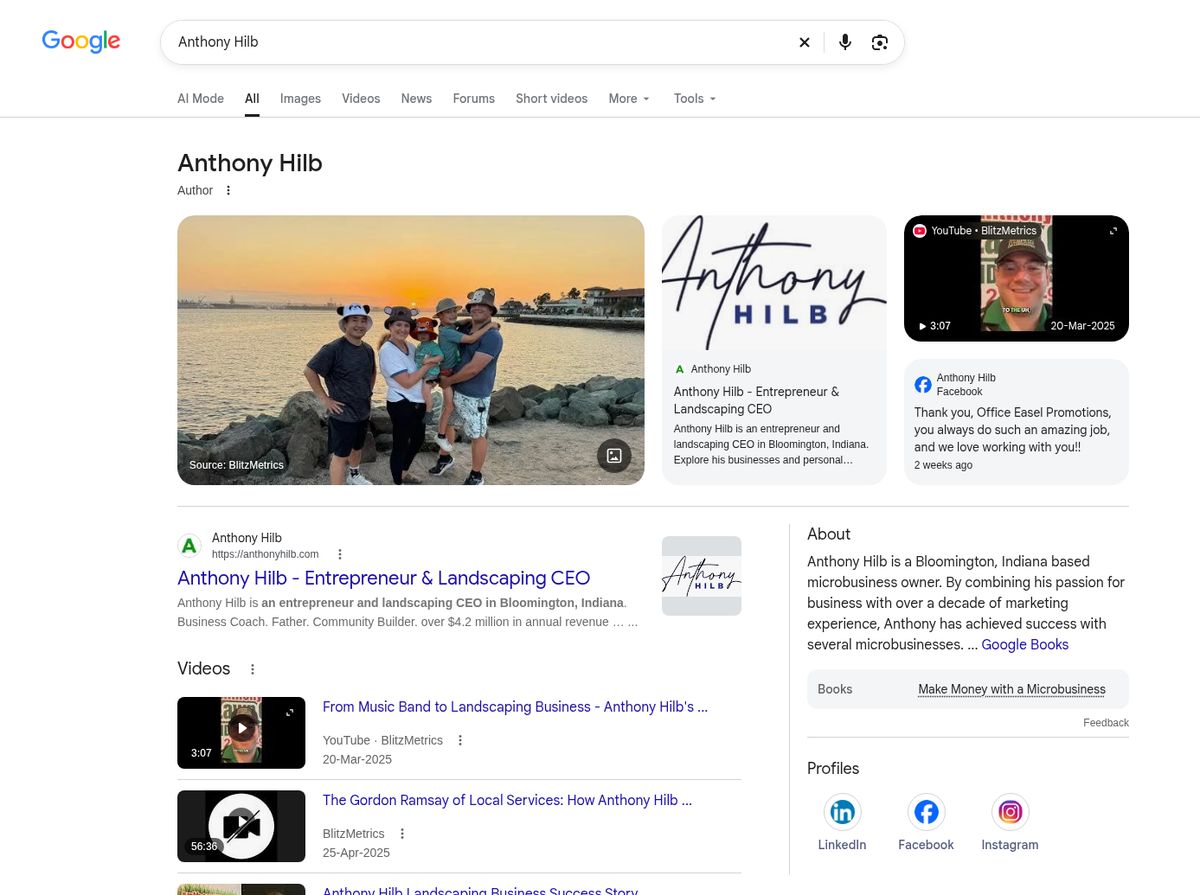
Task: Click the Entrepreneur & Landscaping CEO card title
Action: pyautogui.click(x=756, y=400)
